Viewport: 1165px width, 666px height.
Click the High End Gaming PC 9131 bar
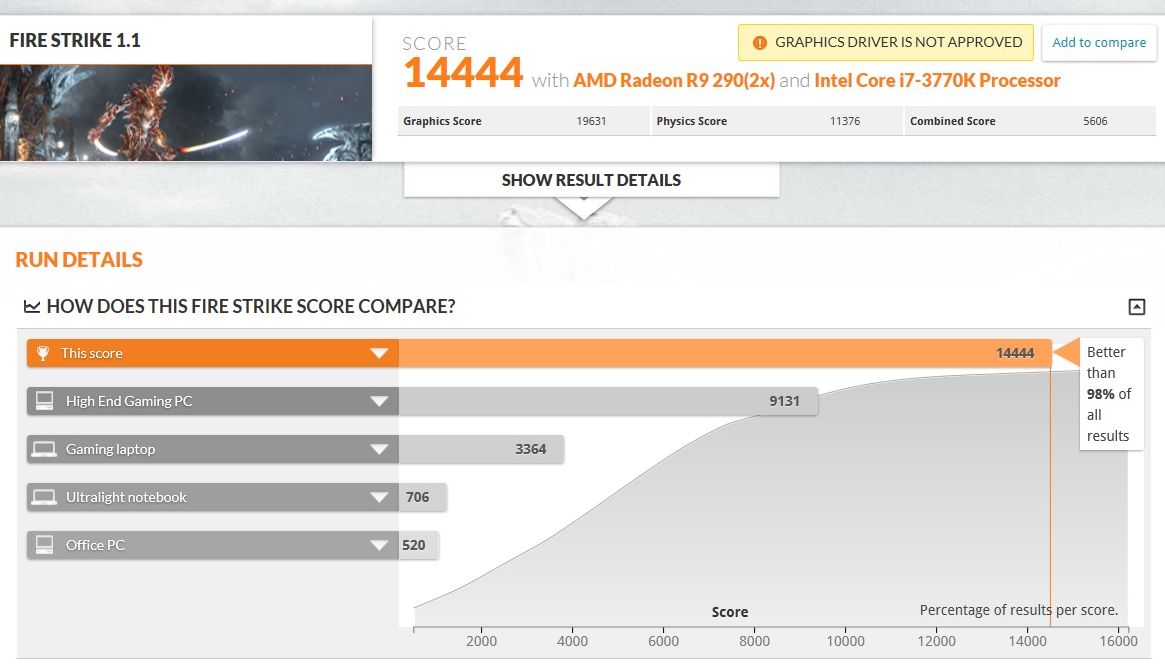608,401
